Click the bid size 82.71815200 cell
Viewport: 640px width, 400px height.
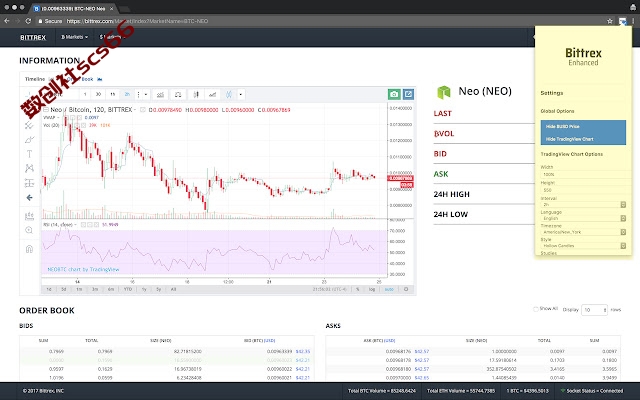point(187,351)
